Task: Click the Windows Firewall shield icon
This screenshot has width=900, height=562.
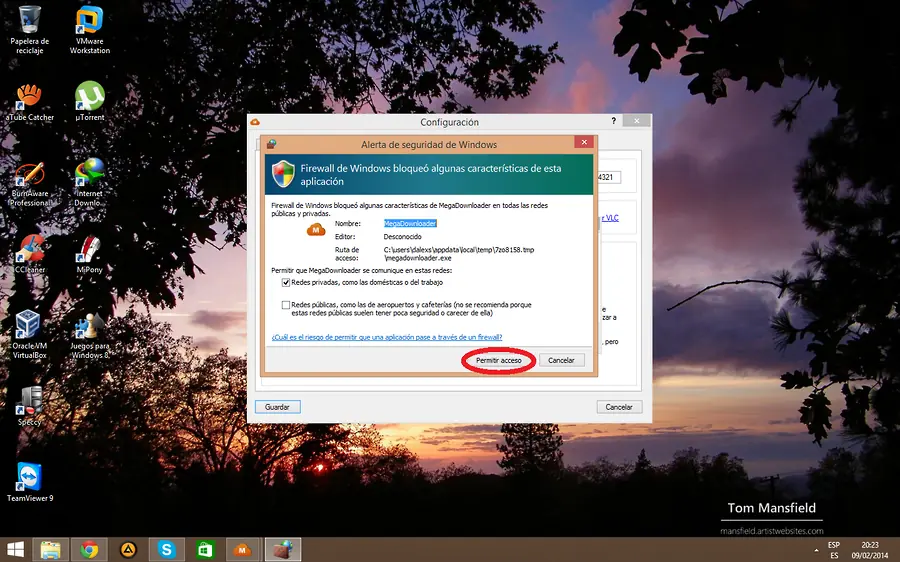Action: tap(283, 174)
